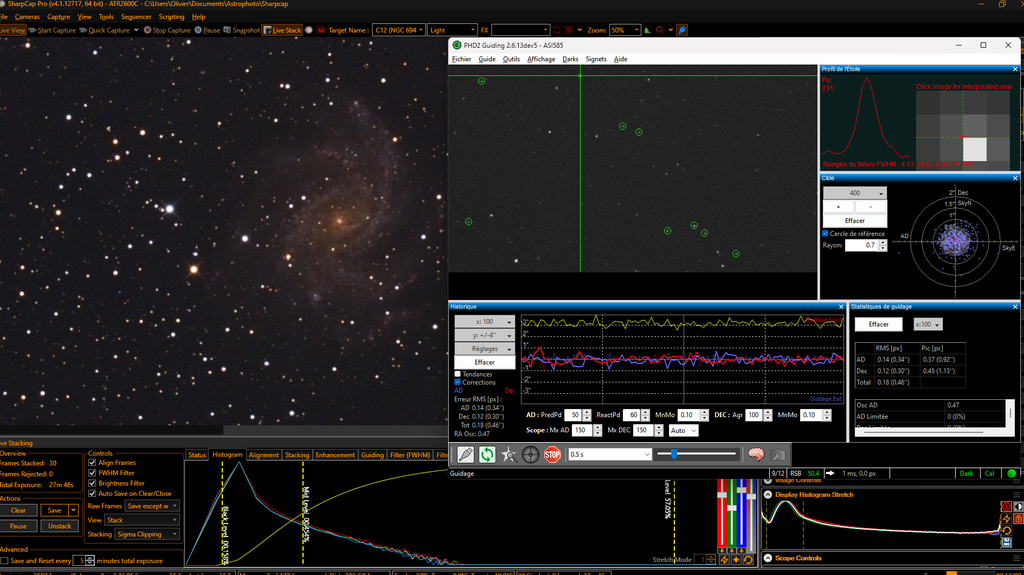Screen dimensions: 1024x575
Task: Click round grey icon after Live Stack
Action: (309, 30)
